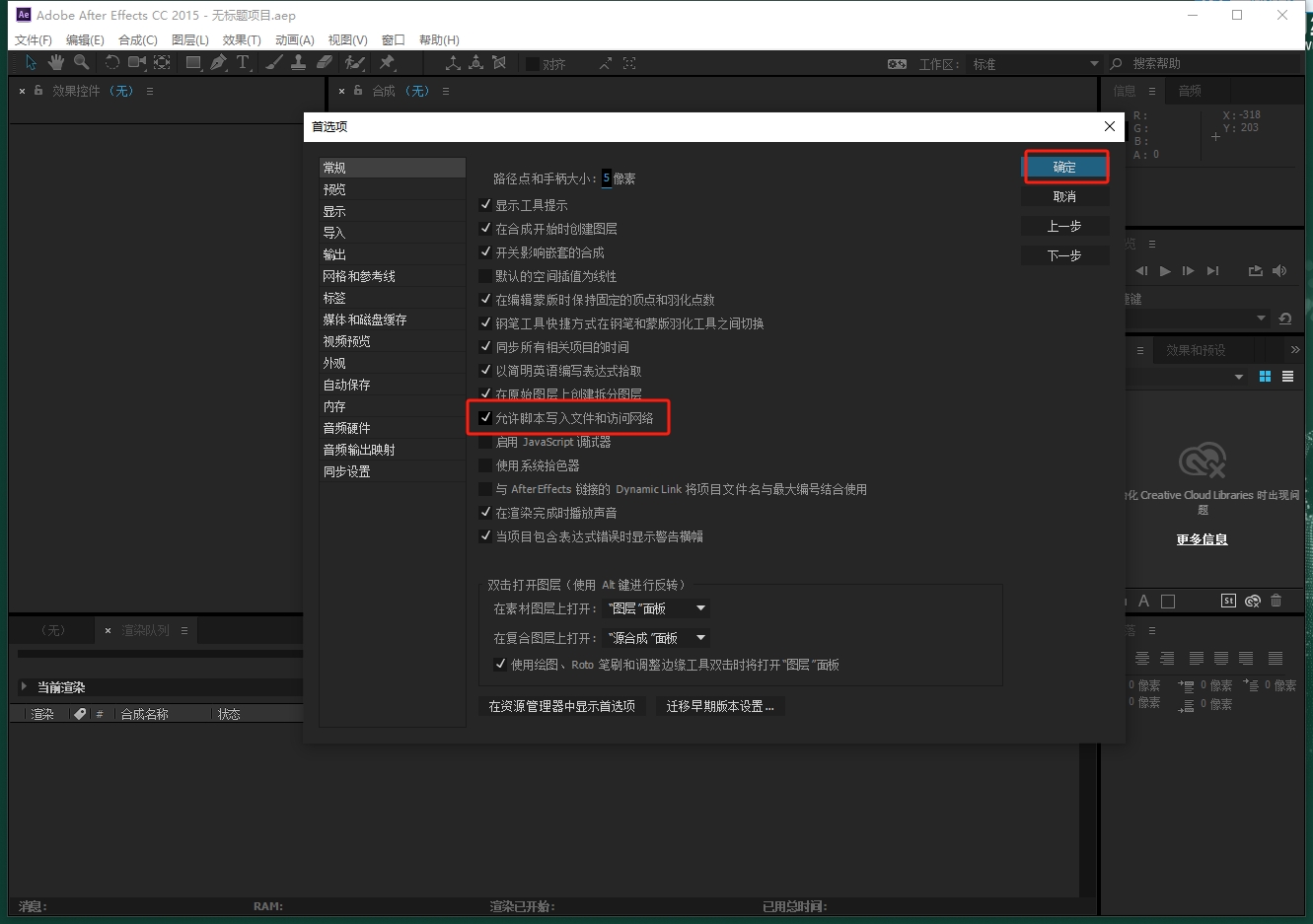Toggle 在渲染完成时播放声音 checkbox
1313x924 pixels.
click(x=485, y=513)
